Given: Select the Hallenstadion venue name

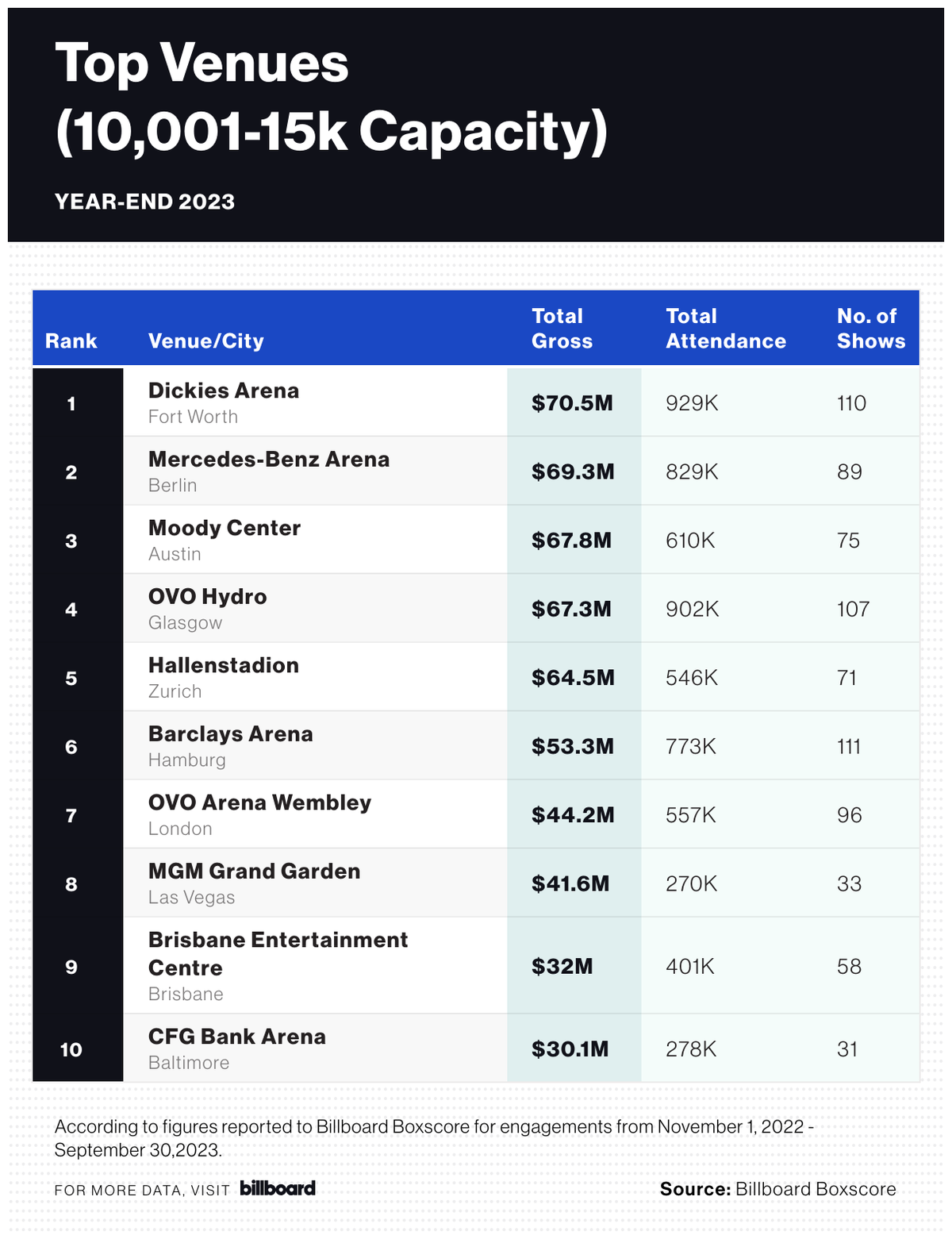Looking at the screenshot, I should (224, 665).
